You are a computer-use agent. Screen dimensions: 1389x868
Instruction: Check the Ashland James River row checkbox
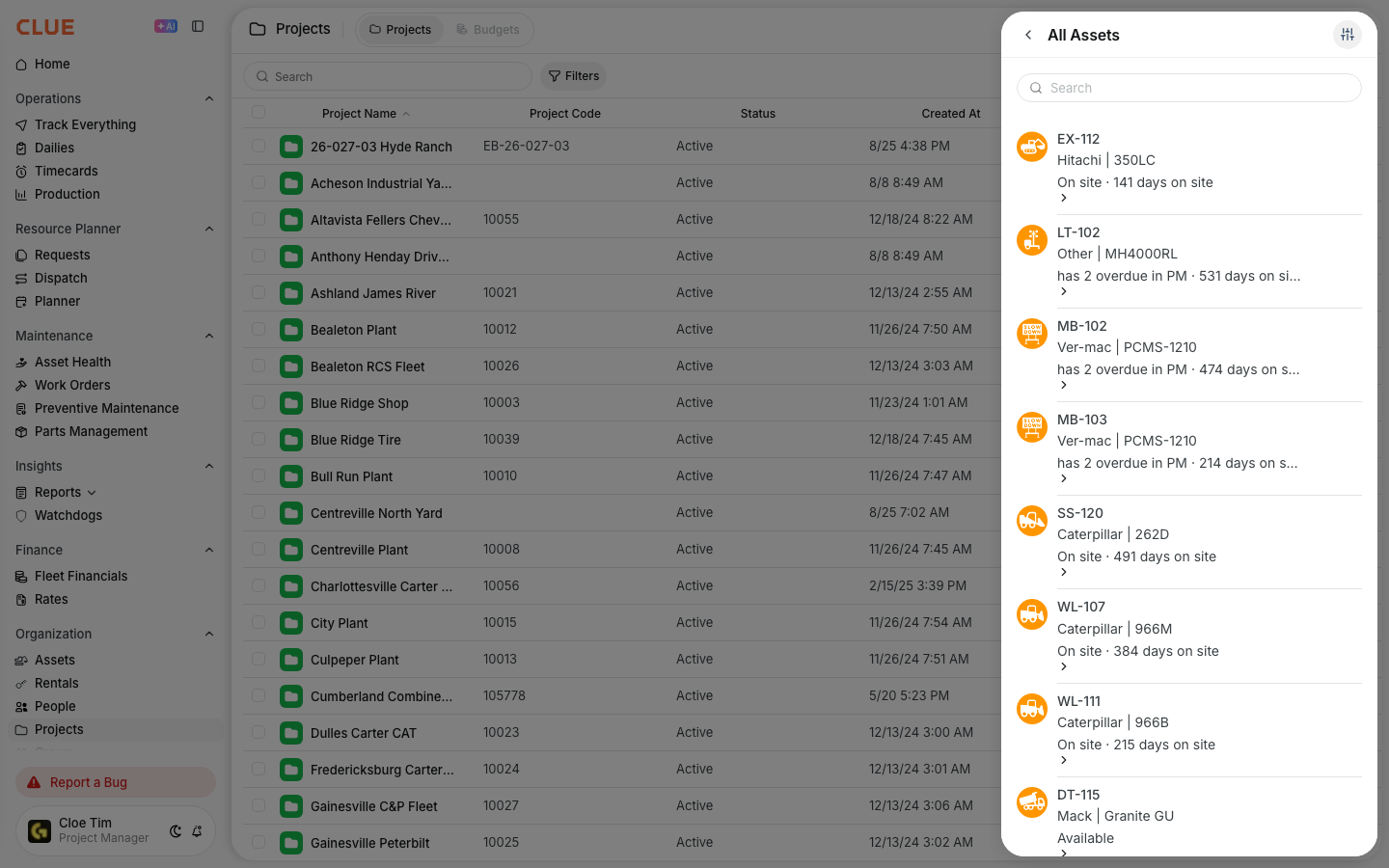coord(259,292)
